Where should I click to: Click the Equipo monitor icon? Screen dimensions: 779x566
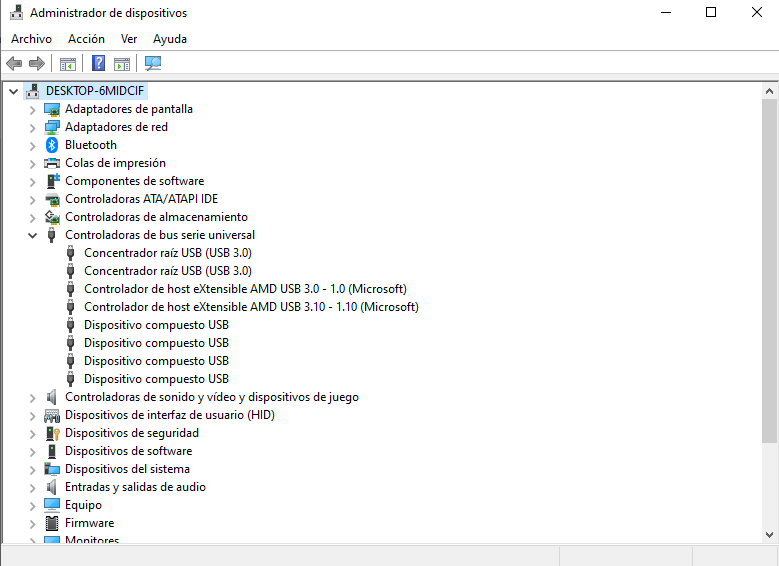click(x=52, y=505)
